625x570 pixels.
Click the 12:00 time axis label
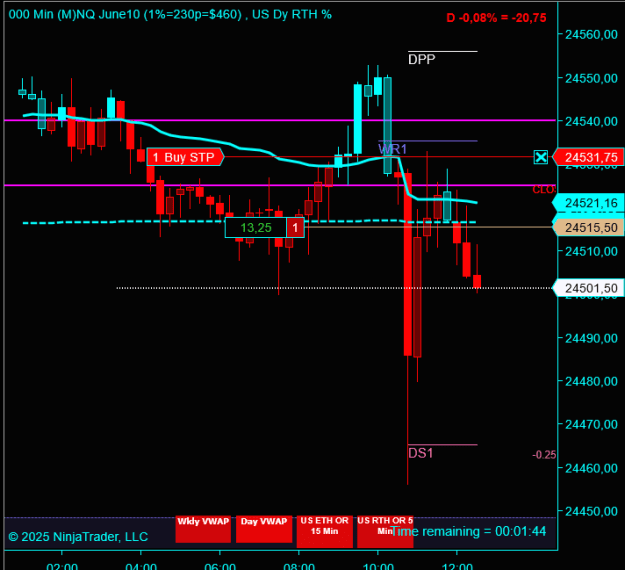457,566
